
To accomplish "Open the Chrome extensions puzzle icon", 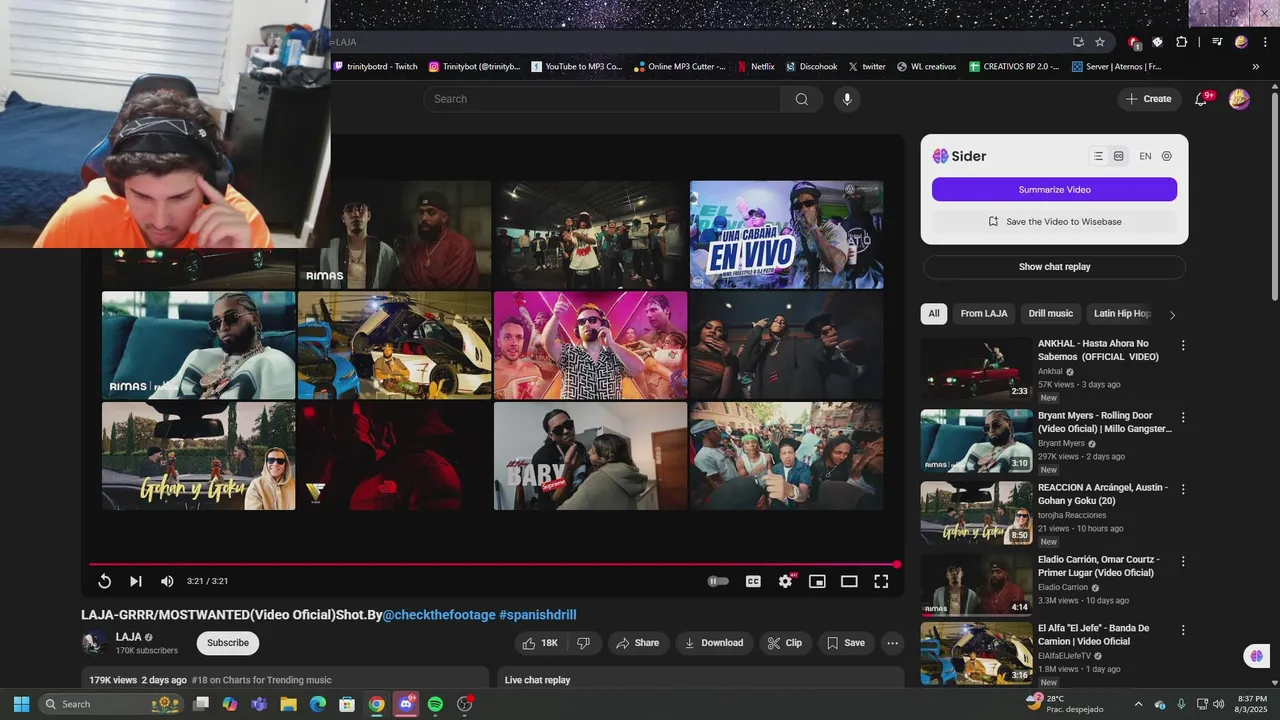I will click(x=1181, y=42).
